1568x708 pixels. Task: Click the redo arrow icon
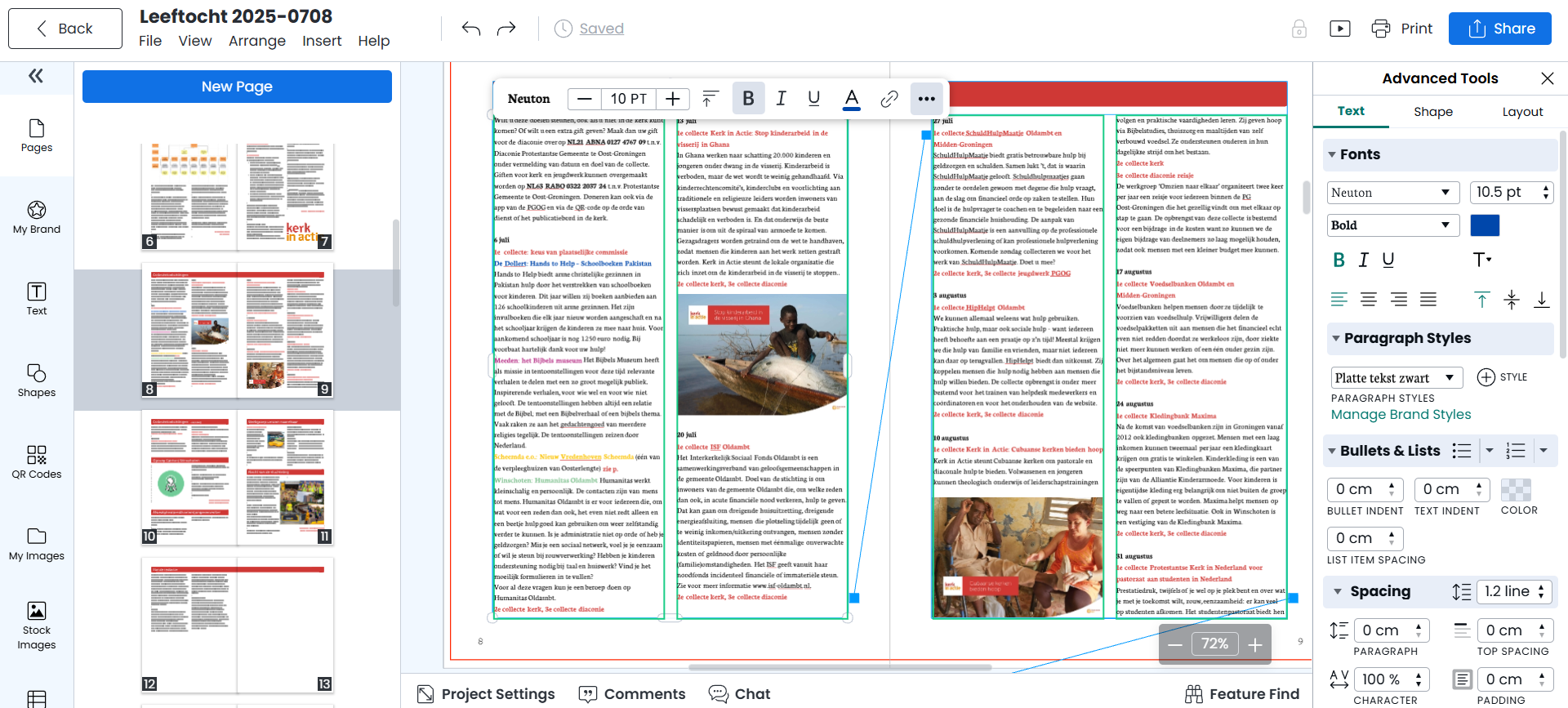(x=506, y=29)
